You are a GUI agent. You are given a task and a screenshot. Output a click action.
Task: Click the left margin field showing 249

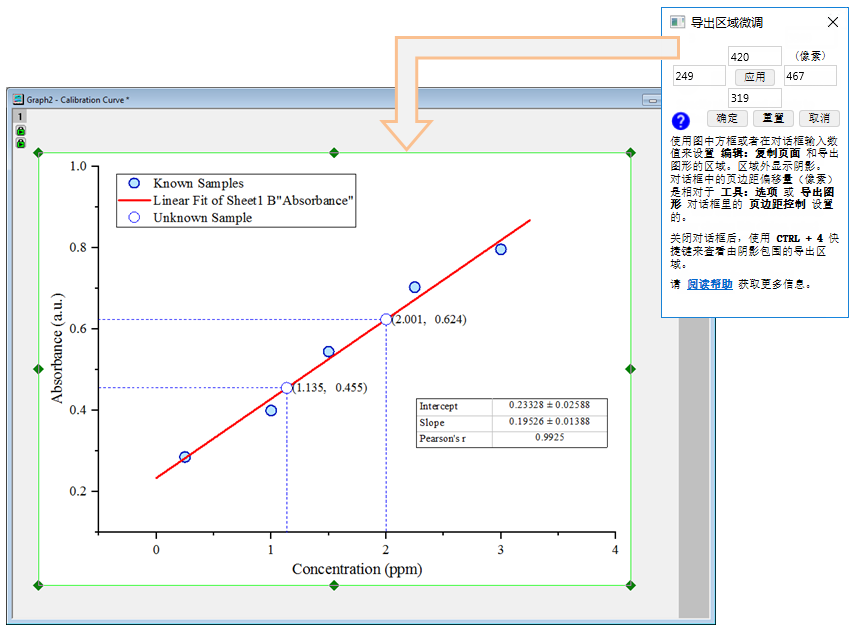click(699, 76)
